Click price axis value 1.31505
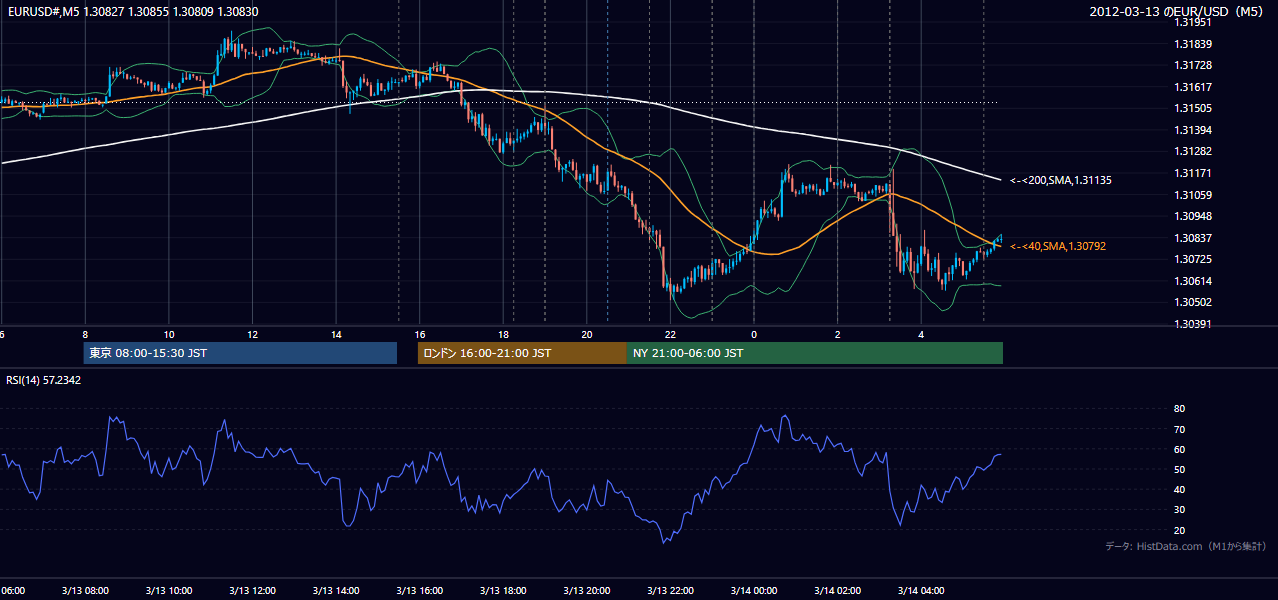This screenshot has height=600, width=1278. tap(1193, 108)
